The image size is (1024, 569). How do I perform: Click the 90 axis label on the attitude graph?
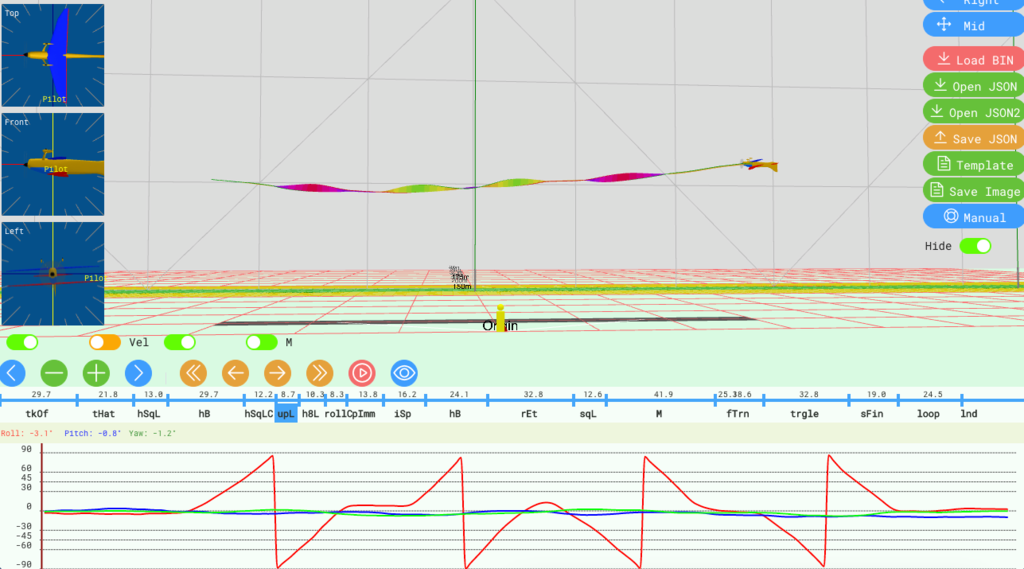(26, 449)
